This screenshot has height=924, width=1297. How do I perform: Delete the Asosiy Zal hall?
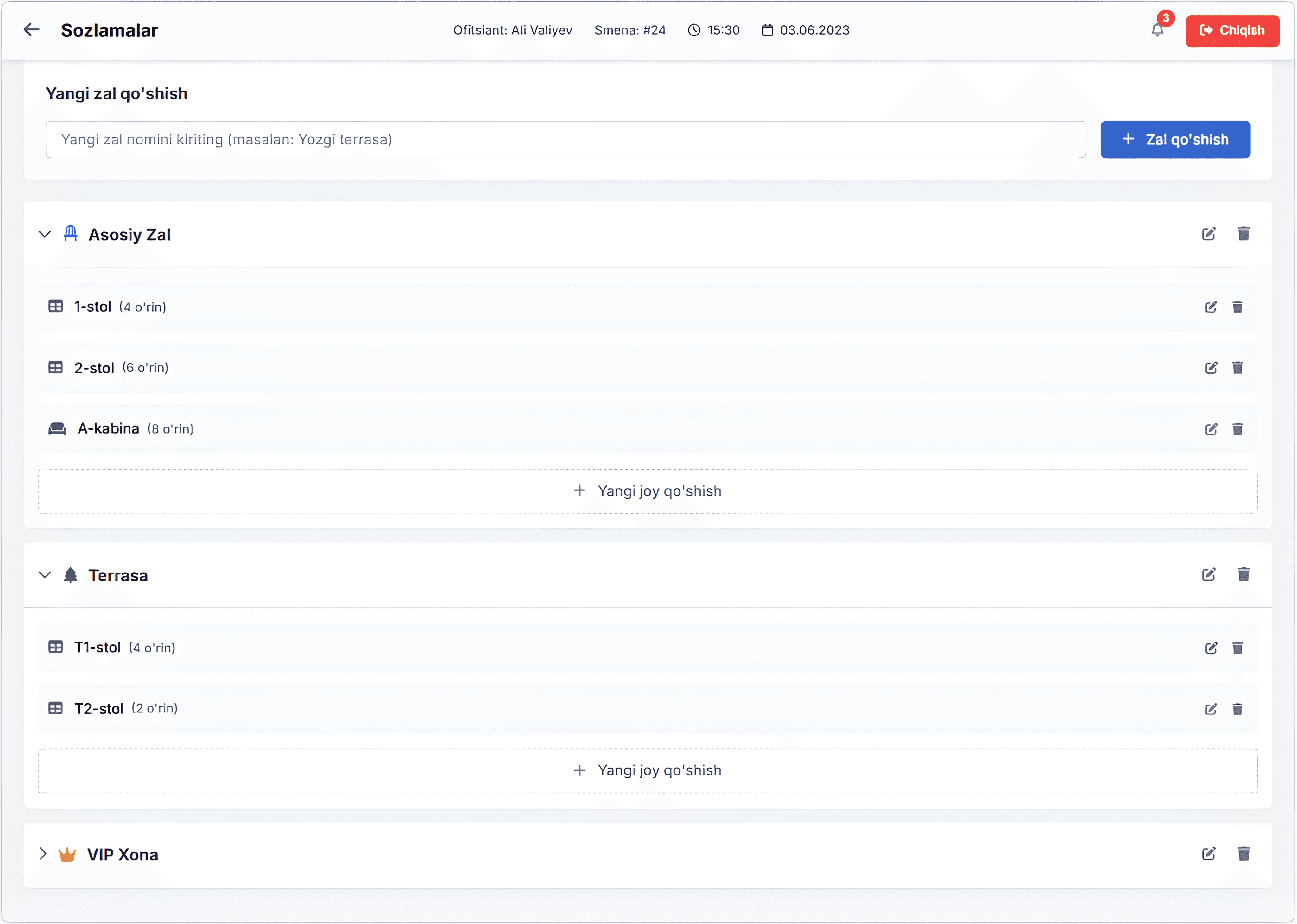(1243, 234)
